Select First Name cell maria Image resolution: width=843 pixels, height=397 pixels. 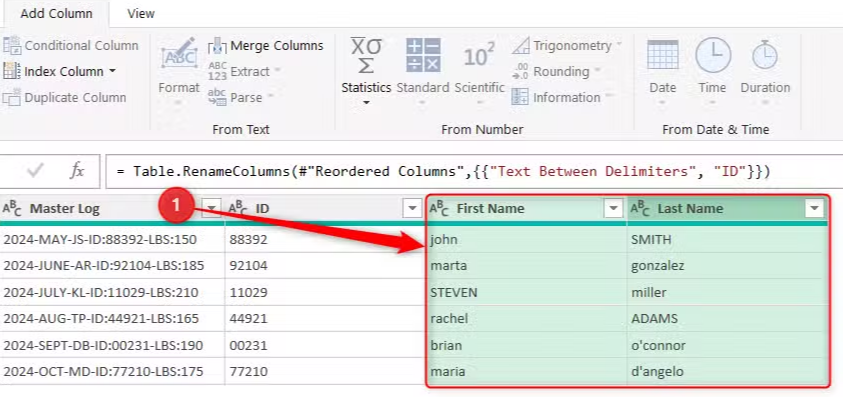(x=526, y=371)
